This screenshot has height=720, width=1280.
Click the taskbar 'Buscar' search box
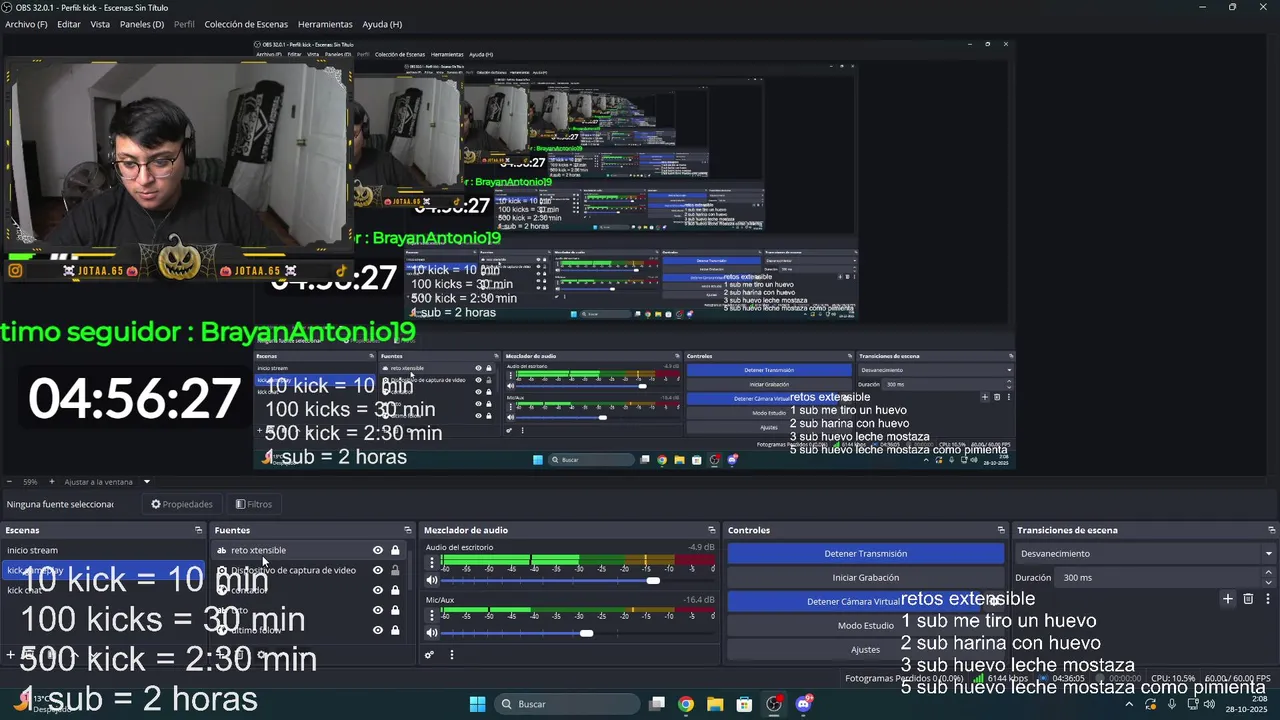tap(567, 704)
